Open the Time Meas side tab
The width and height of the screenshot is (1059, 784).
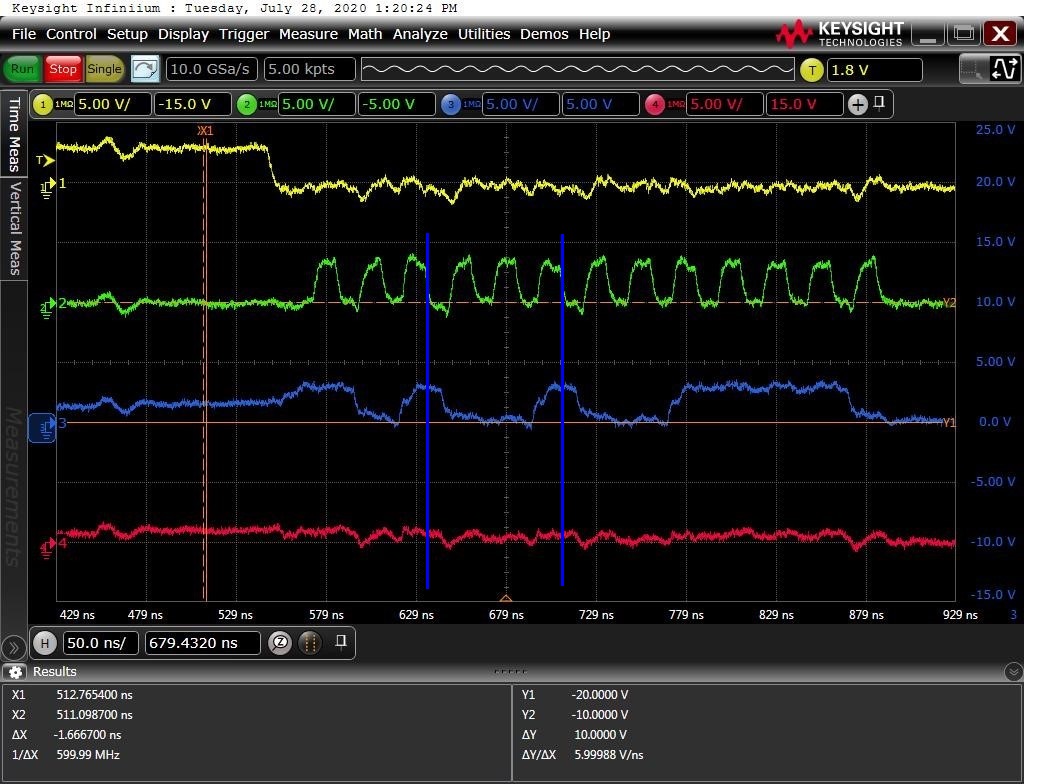(14, 133)
